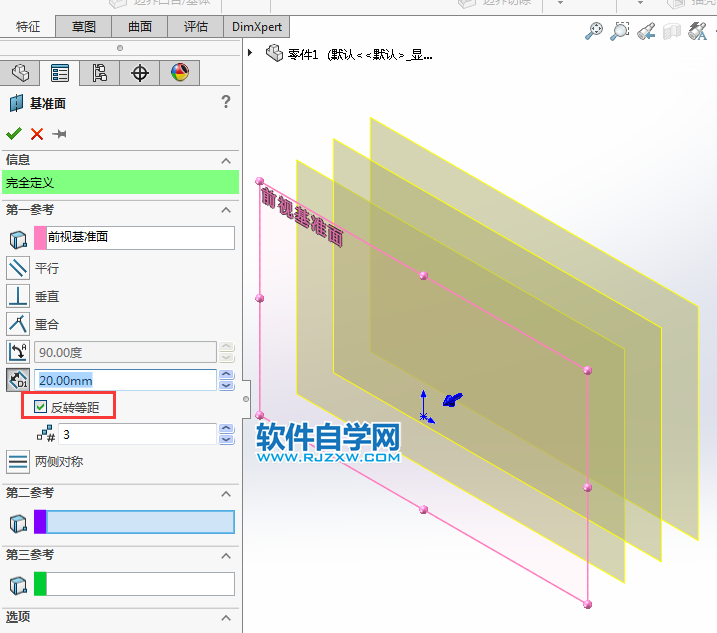Viewport: 717px width, 633px height.
Task: Select the 平行 parallel constraint icon
Action: click(18, 268)
